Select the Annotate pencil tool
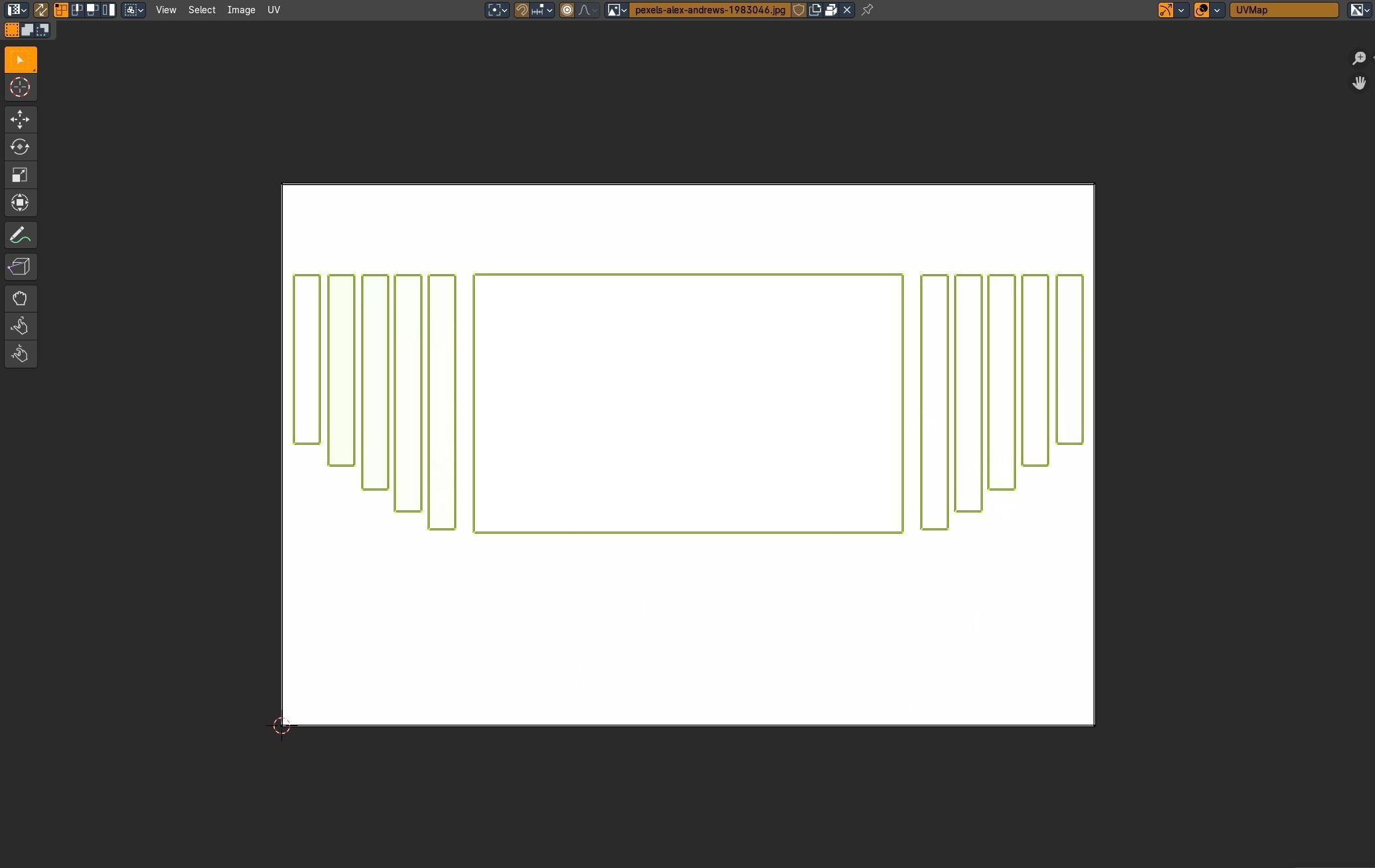Image resolution: width=1375 pixels, height=868 pixels. (x=20, y=236)
